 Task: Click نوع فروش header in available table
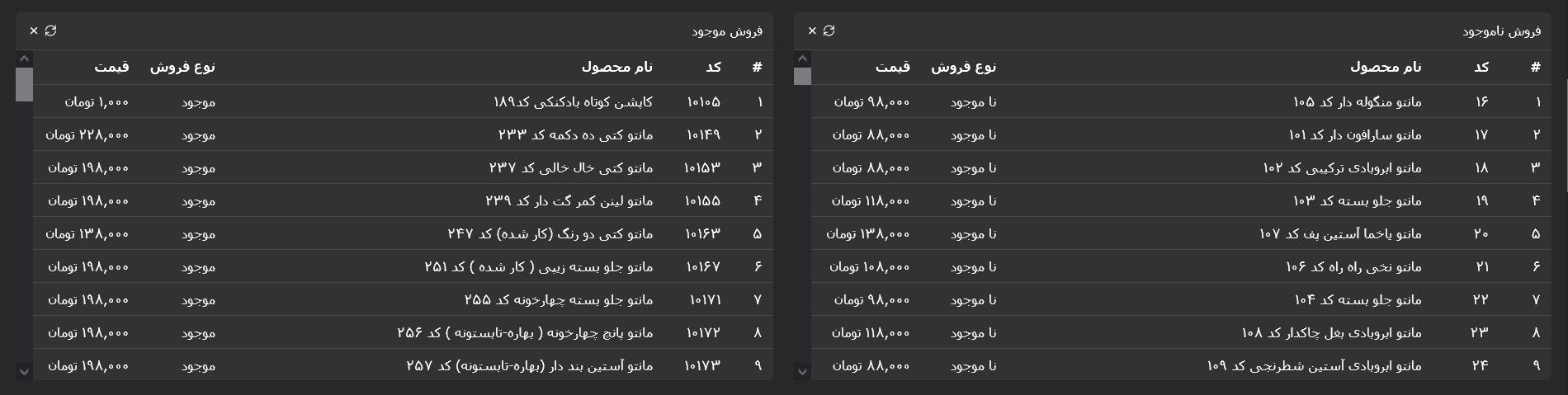[x=182, y=67]
